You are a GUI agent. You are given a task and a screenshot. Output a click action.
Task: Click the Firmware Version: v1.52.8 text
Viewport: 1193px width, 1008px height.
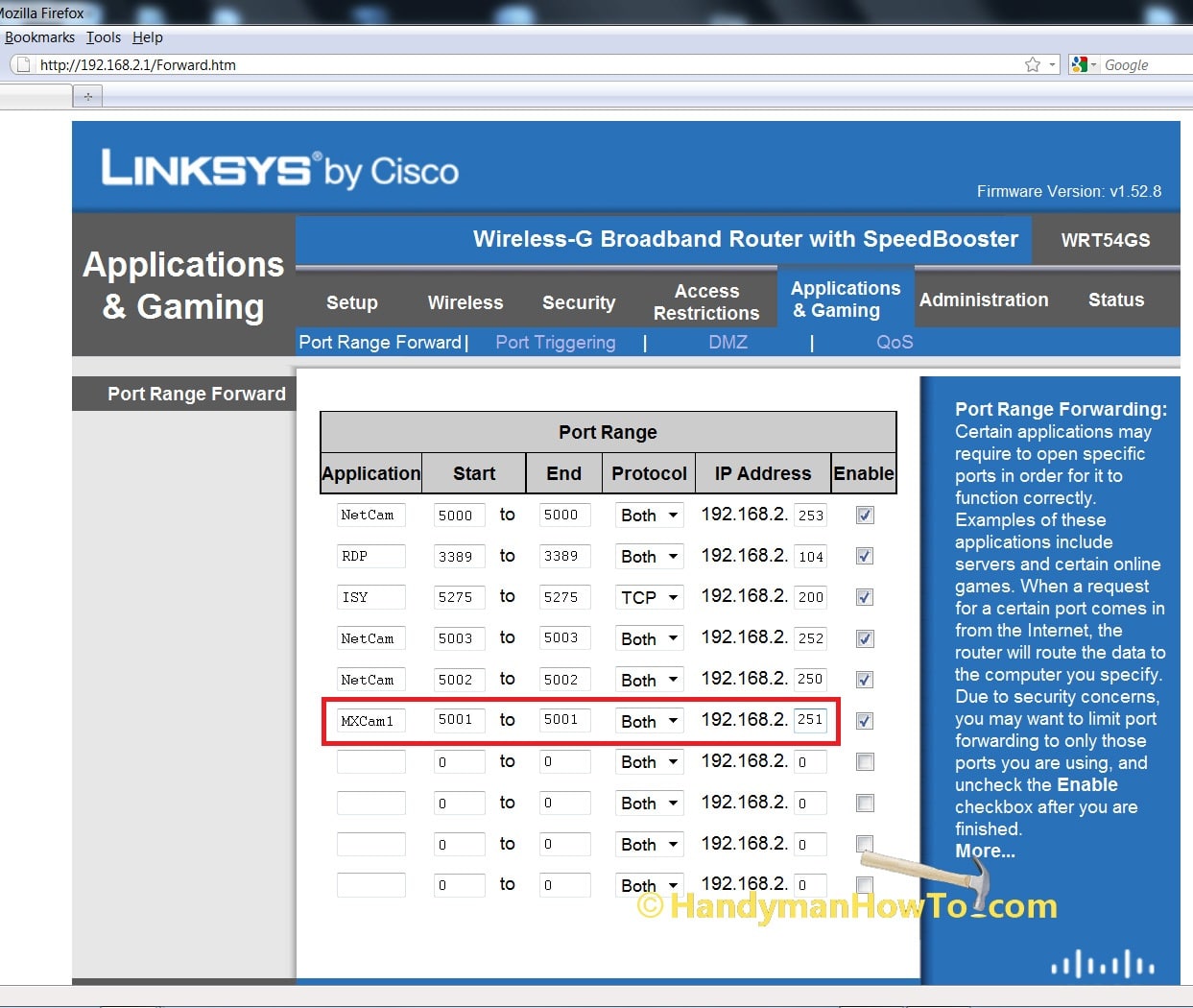point(1069,191)
